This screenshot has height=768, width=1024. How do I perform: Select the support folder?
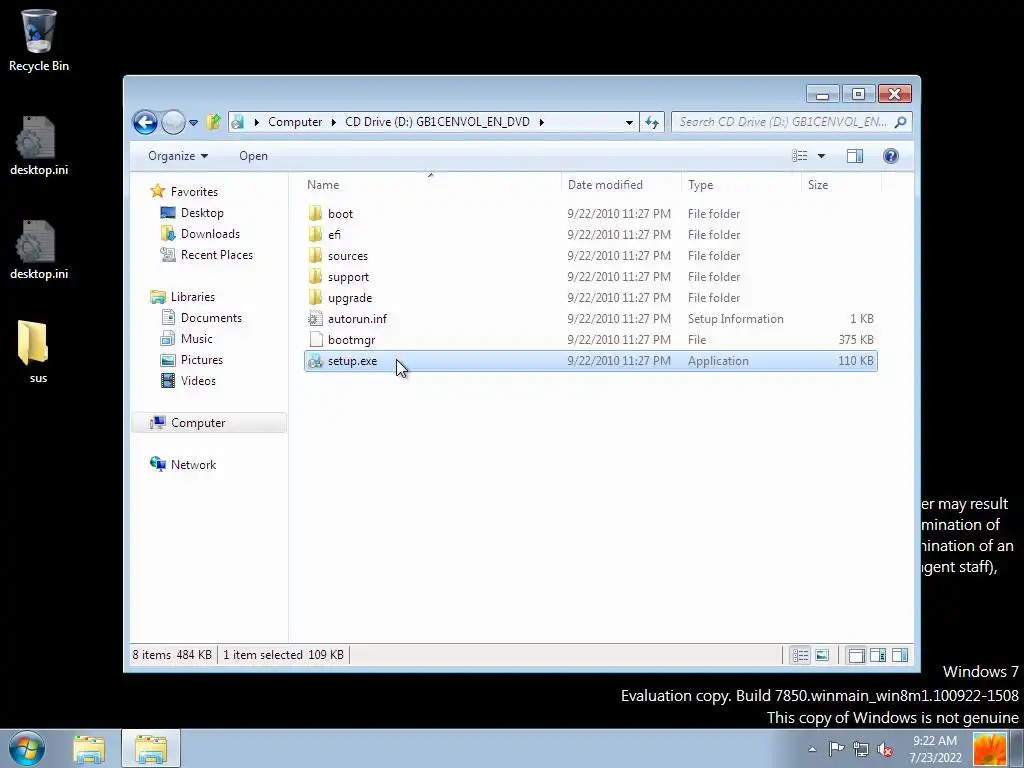[590, 277]
